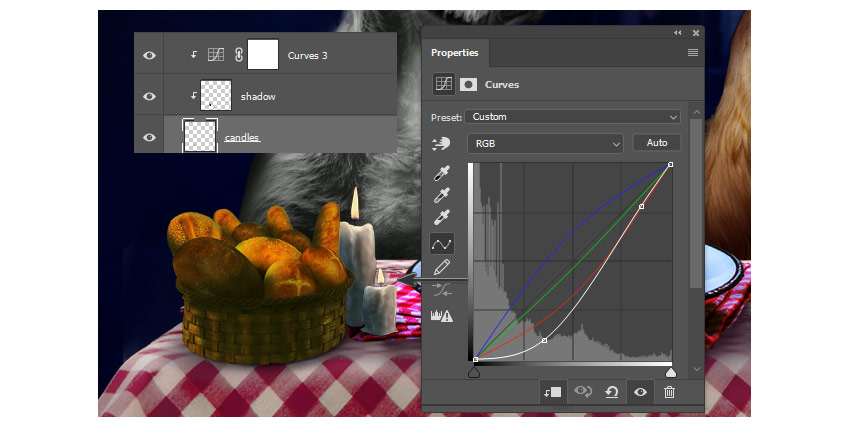Toggle the Curves 3 mask link icon

[x=239, y=55]
